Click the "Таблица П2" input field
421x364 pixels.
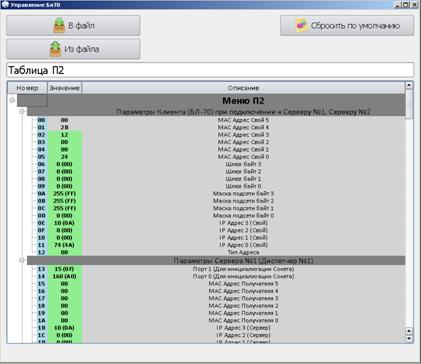click(210, 70)
